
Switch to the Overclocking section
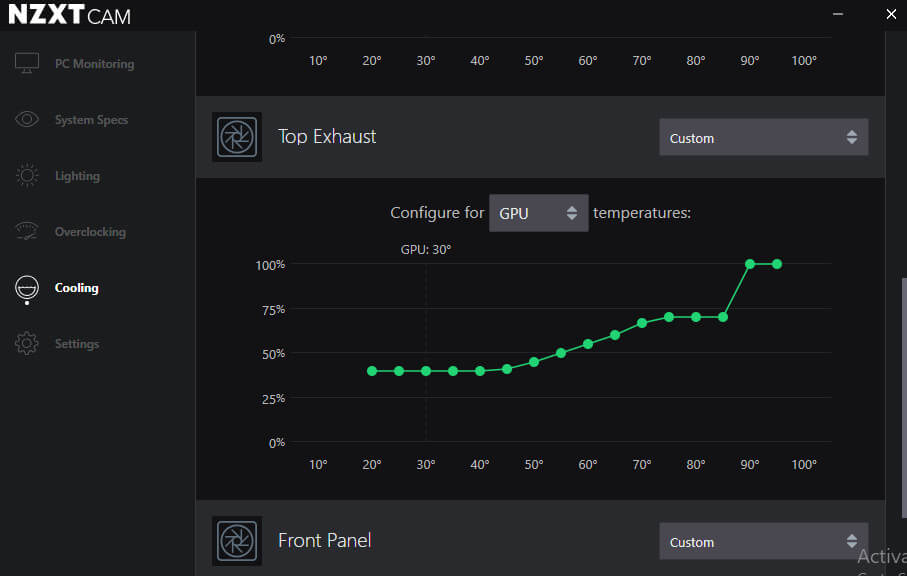point(90,232)
